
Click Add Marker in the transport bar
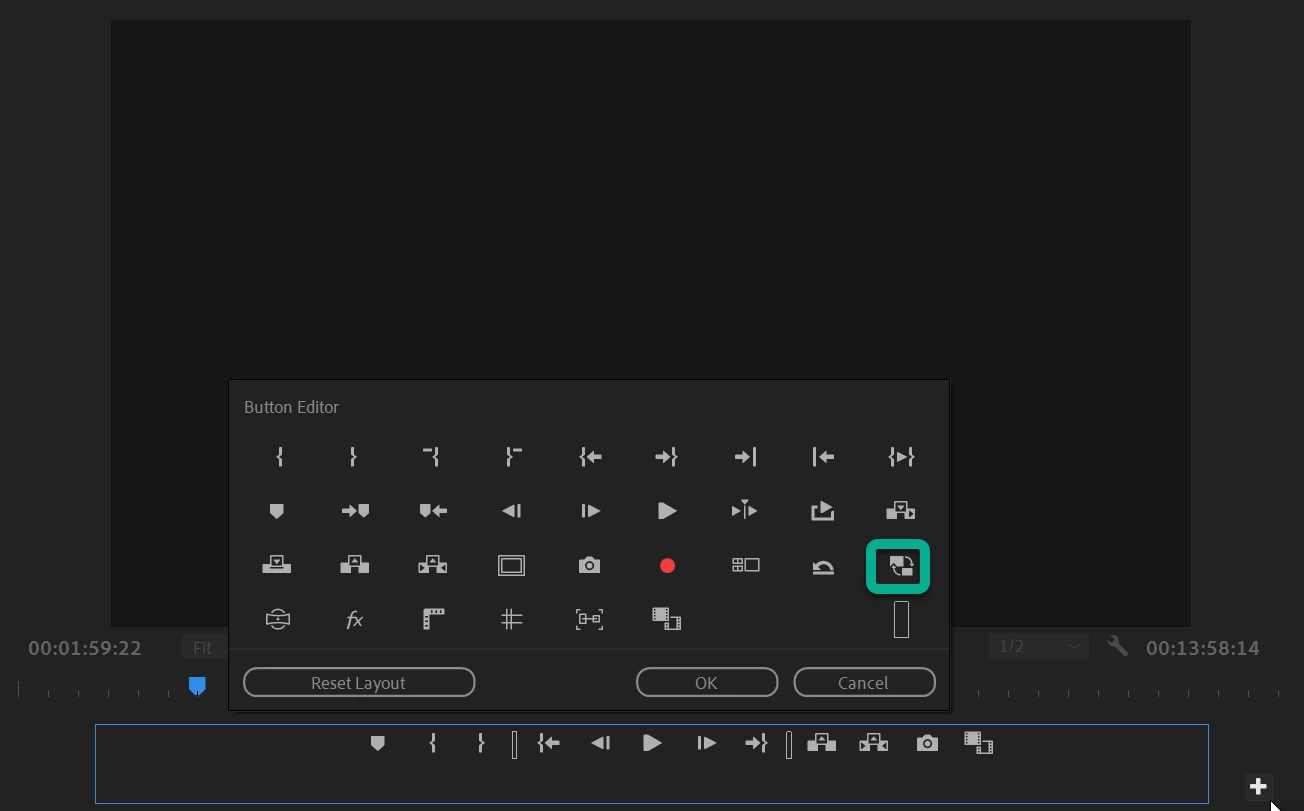point(378,743)
